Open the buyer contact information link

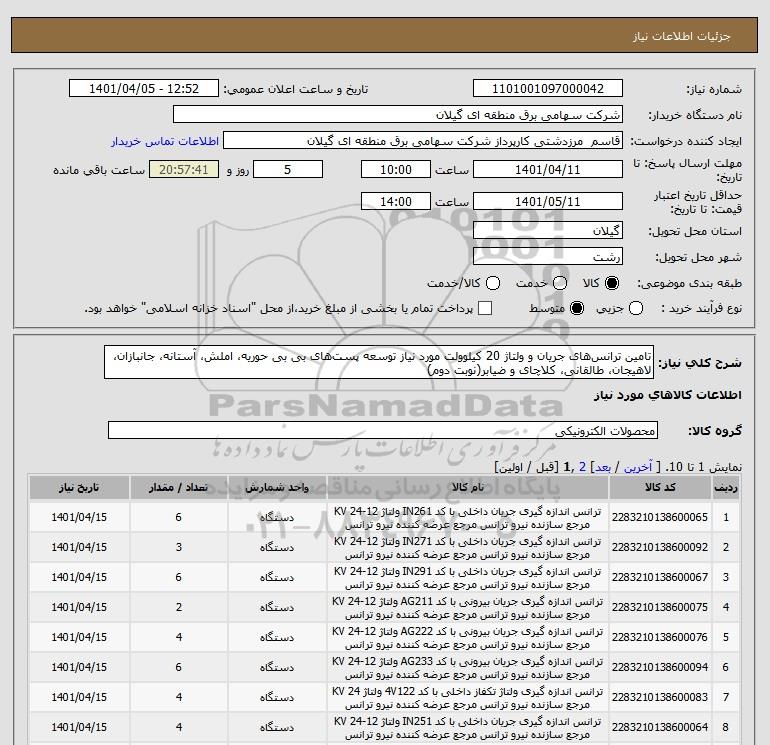[165, 141]
